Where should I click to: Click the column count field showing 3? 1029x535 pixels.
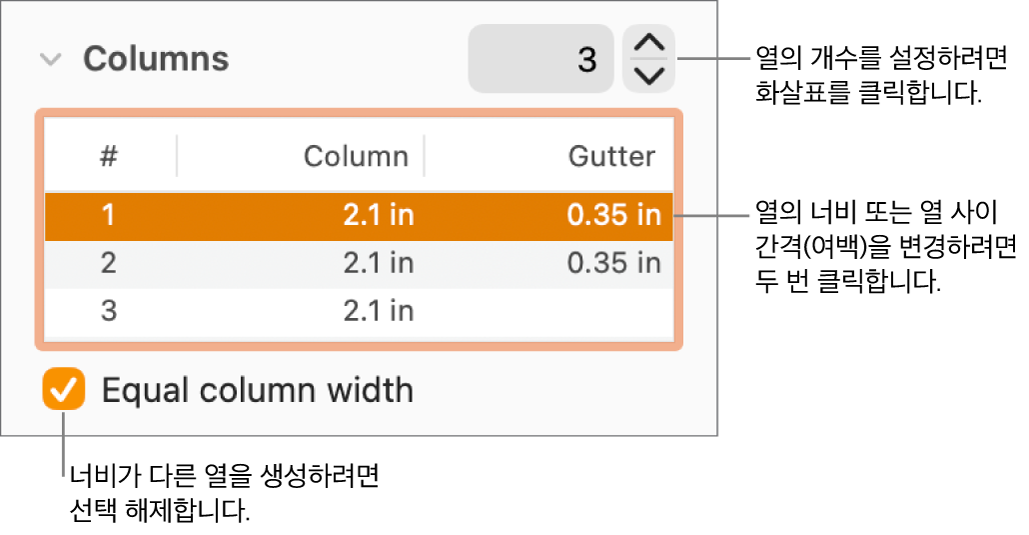(540, 60)
